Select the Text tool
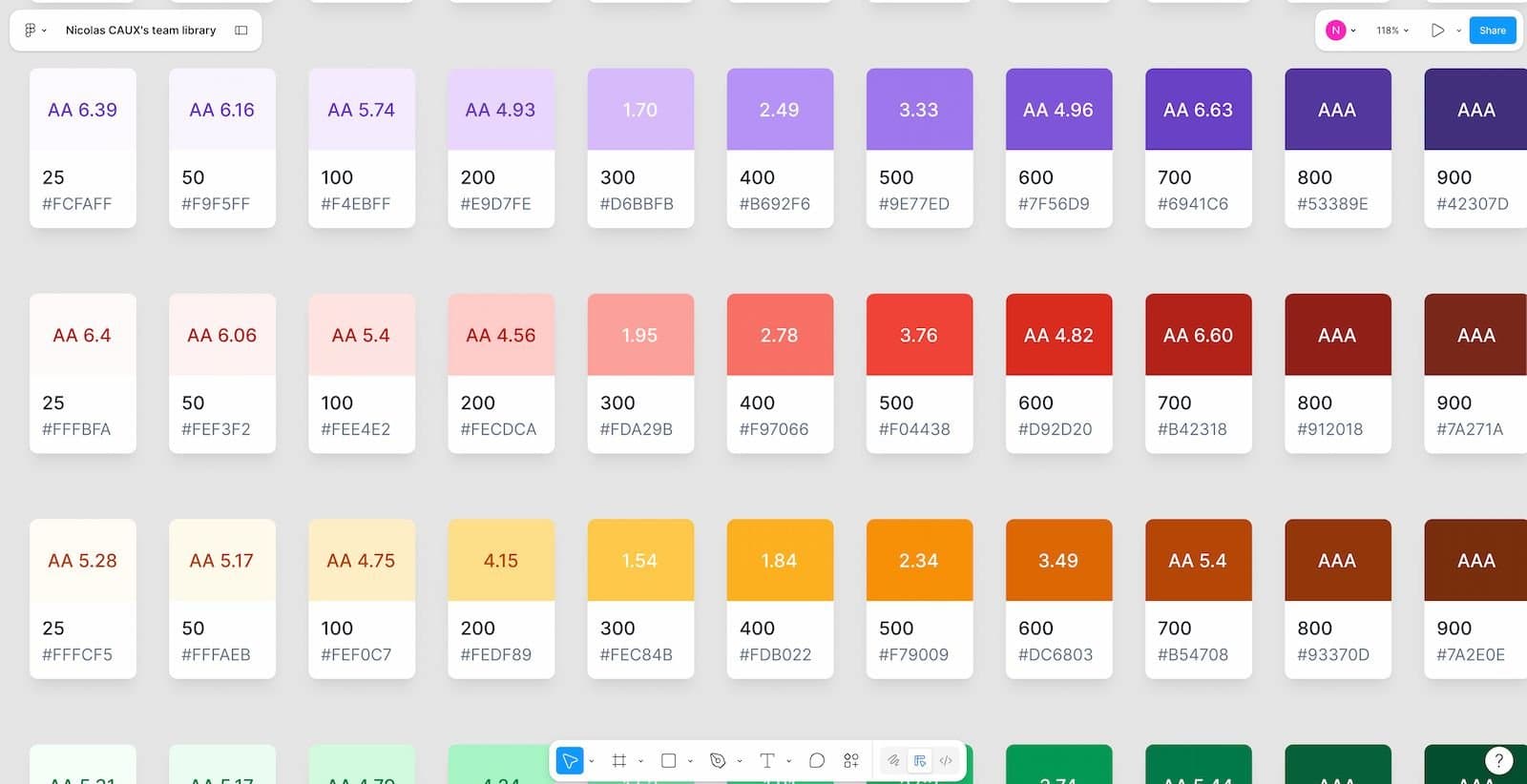The image size is (1527, 784). [767, 760]
